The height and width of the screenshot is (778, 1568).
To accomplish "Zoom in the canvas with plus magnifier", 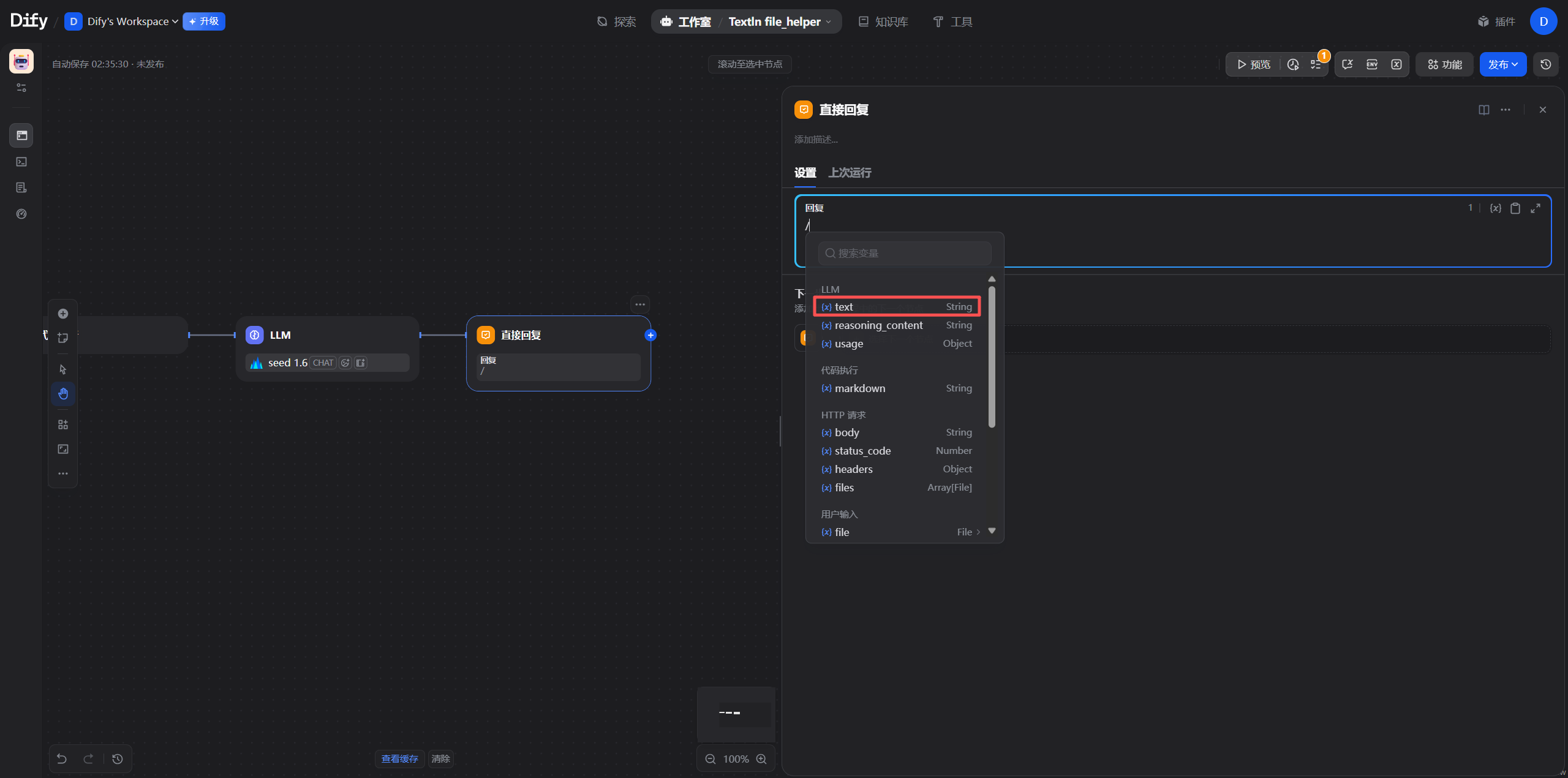I will pyautogui.click(x=761, y=759).
